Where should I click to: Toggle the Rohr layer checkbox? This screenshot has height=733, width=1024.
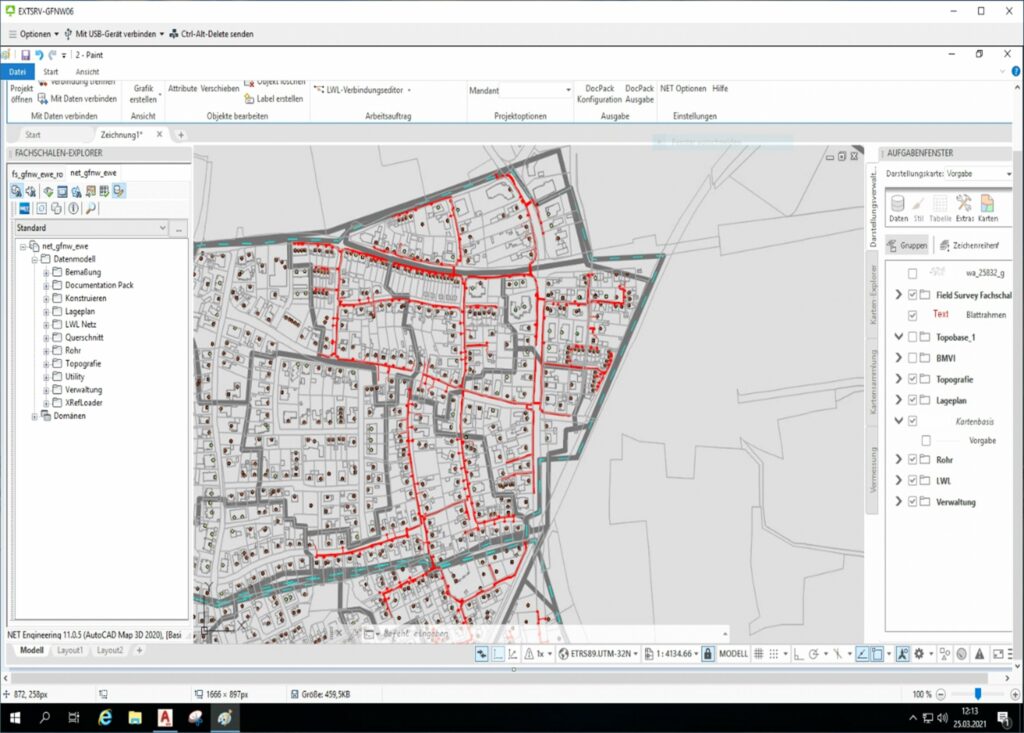[912, 460]
